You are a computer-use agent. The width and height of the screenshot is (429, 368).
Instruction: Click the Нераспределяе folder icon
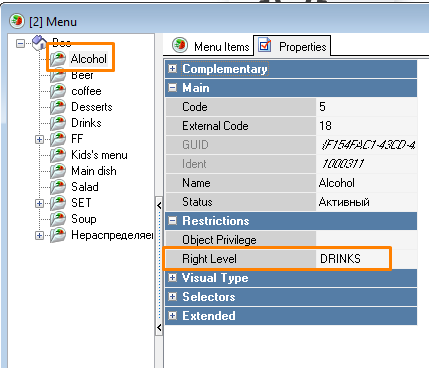(58, 235)
